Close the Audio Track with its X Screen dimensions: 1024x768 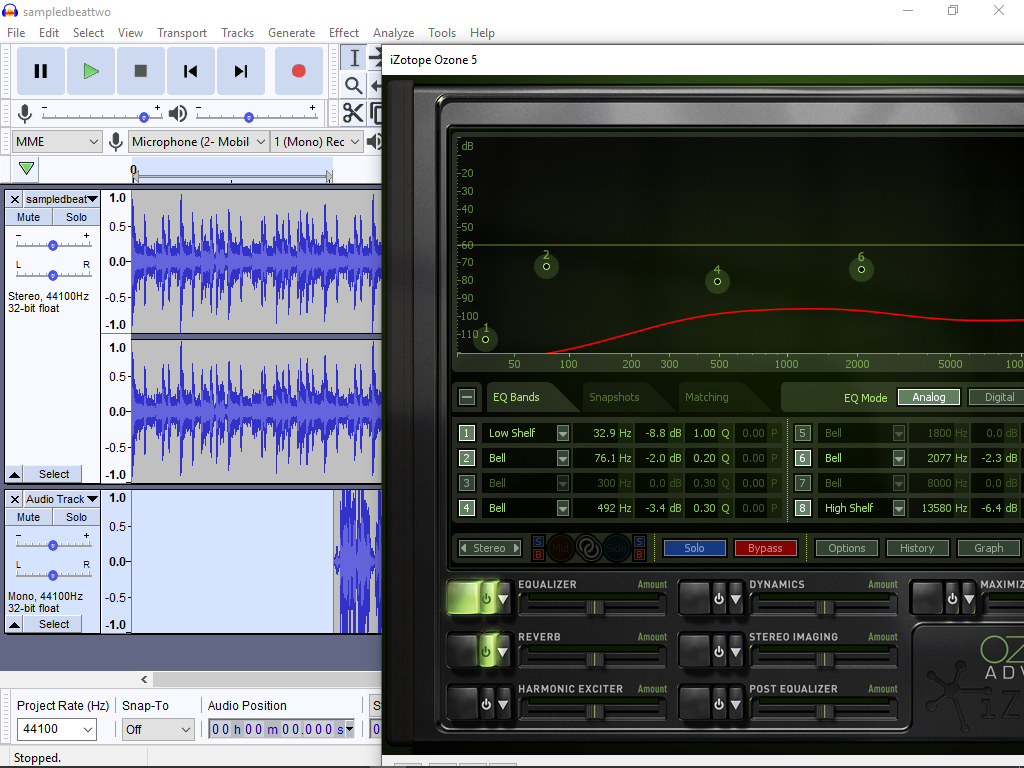click(14, 499)
